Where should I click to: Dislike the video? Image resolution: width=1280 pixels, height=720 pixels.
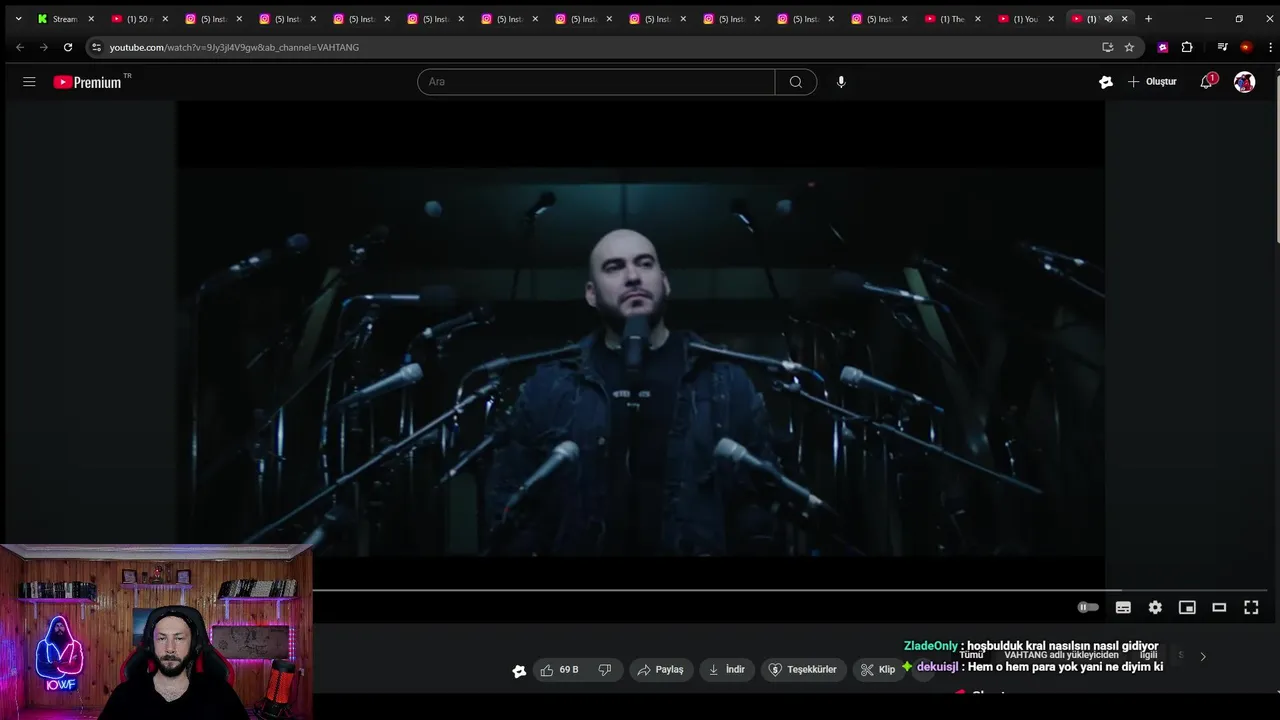pos(605,670)
